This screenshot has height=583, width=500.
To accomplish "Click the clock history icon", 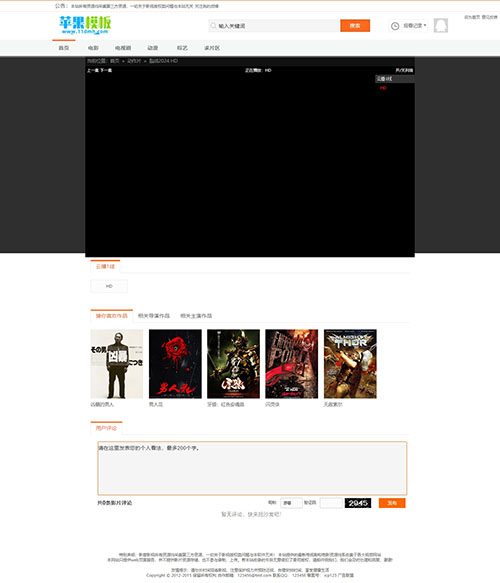I will [x=395, y=26].
